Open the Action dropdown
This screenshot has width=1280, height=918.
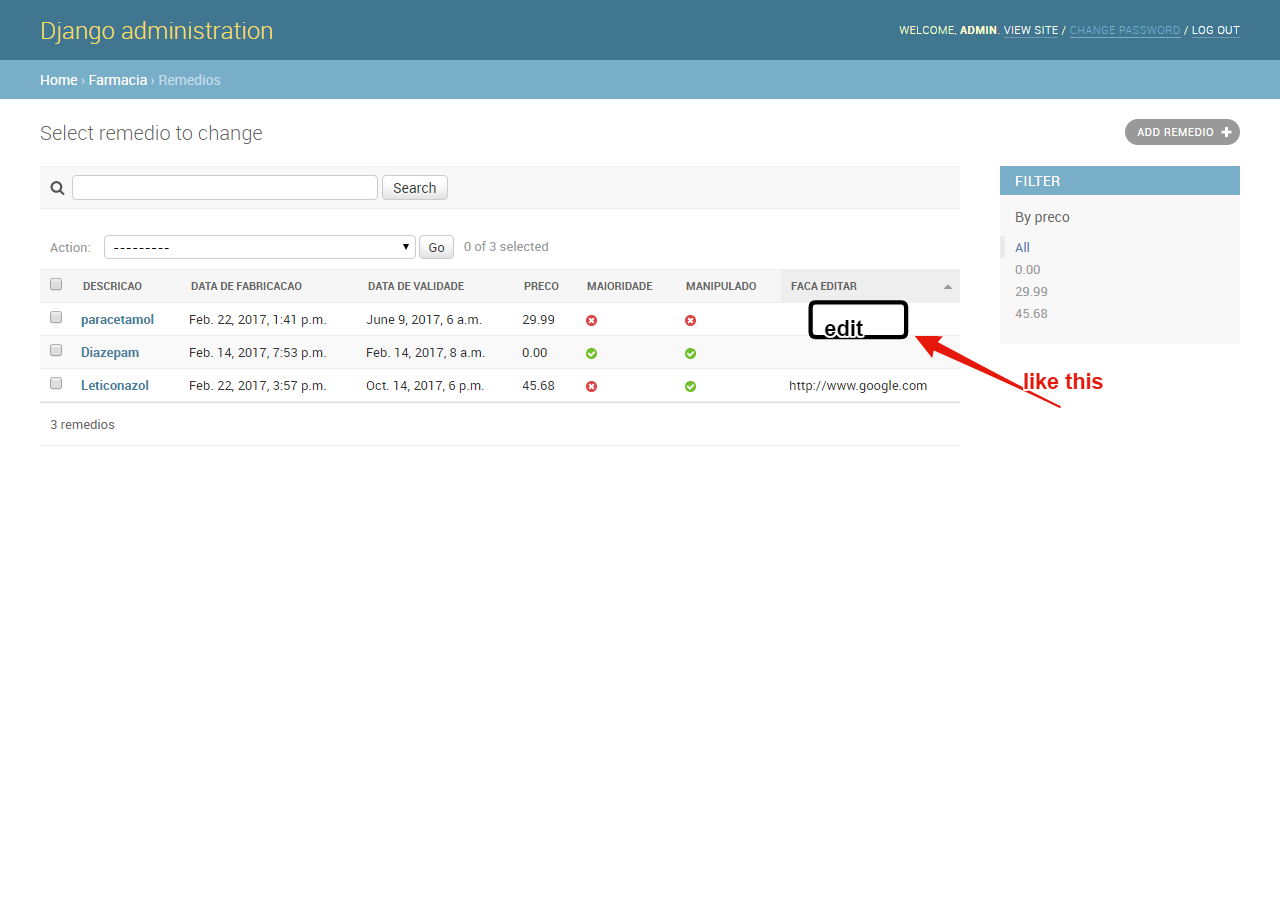(x=260, y=247)
